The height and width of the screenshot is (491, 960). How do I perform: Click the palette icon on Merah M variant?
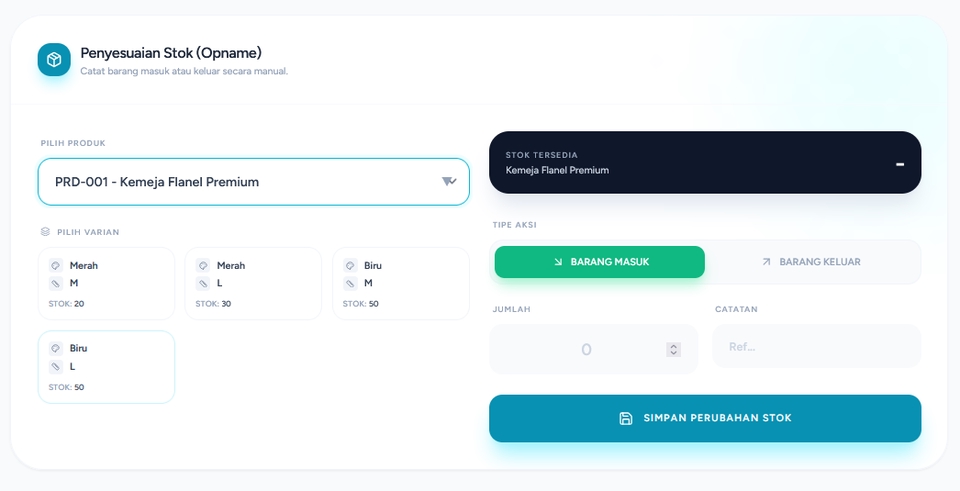point(56,266)
